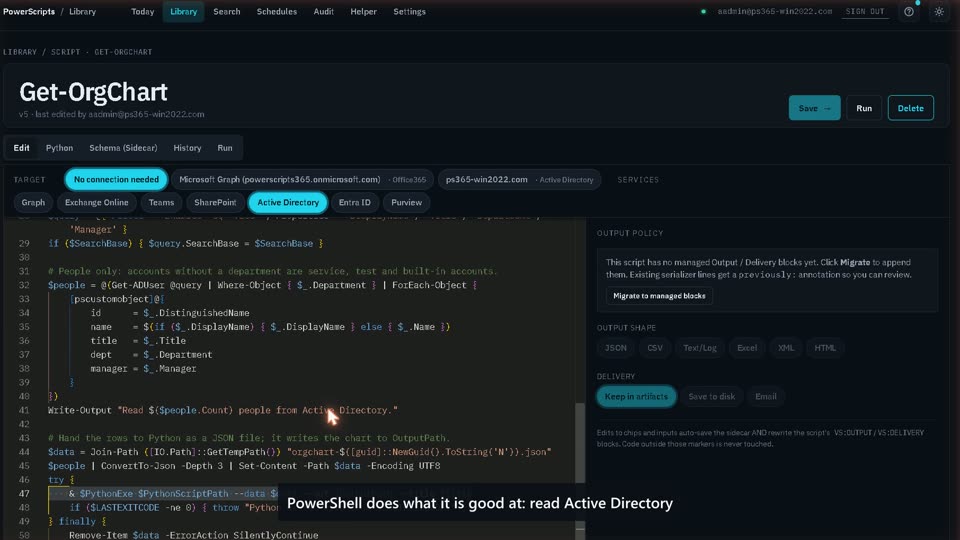Open the Schema (Sidecar) tab
Viewport: 960px width, 540px height.
coord(123,148)
